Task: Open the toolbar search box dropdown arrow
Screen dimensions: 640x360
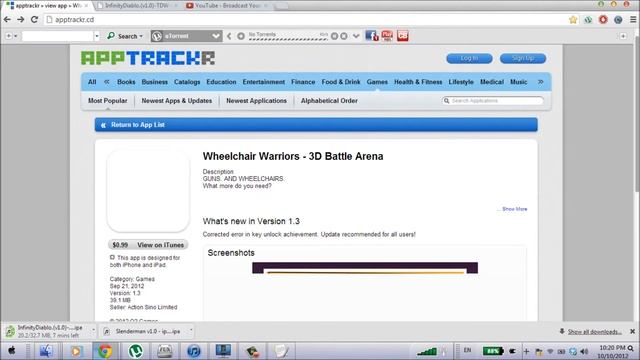Action: 97,36
